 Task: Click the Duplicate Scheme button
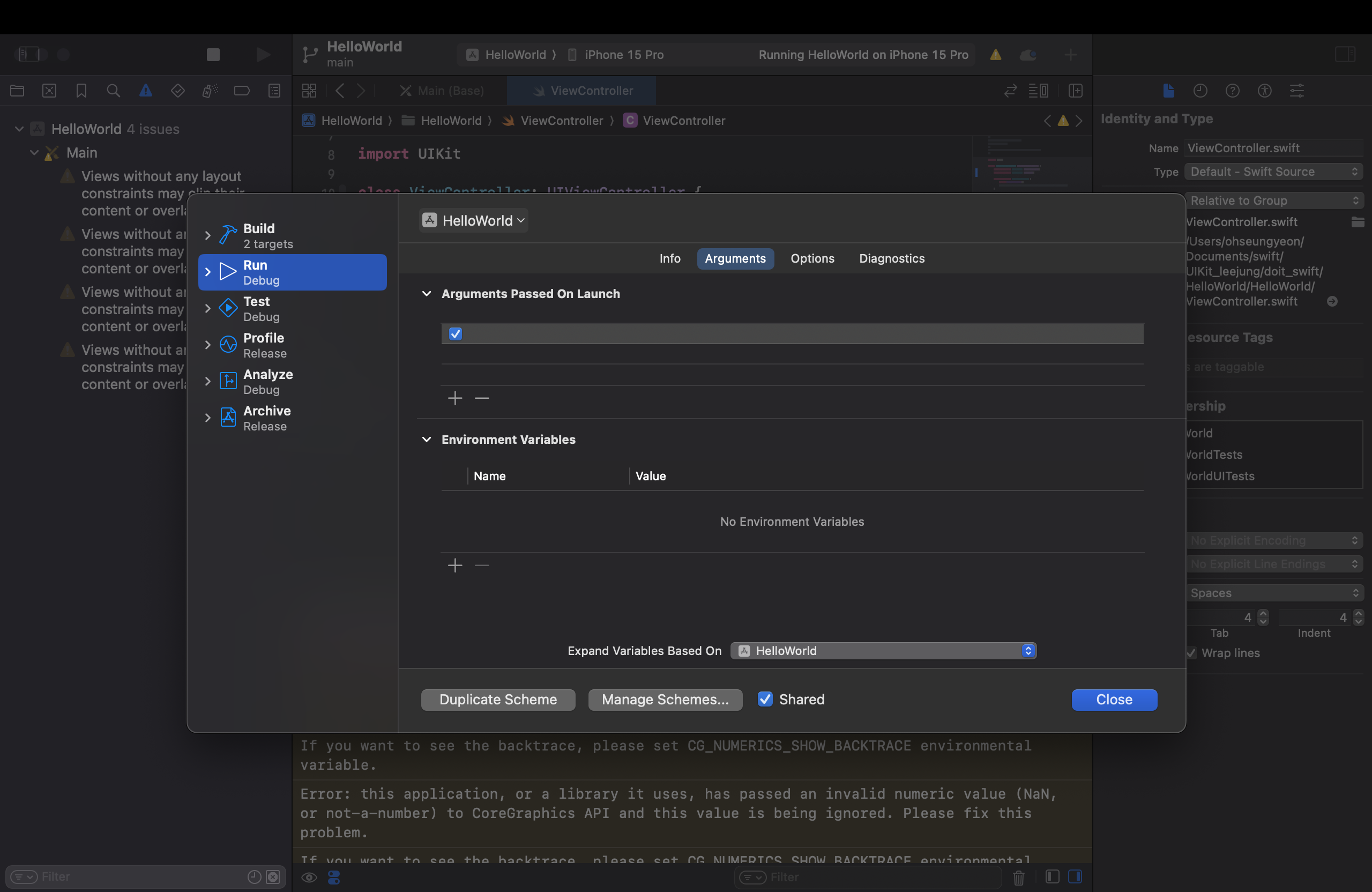498,700
